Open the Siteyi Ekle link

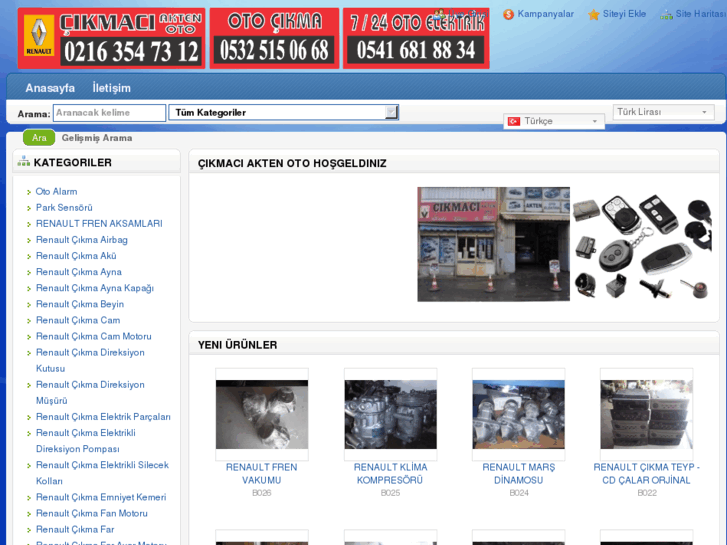click(624, 14)
